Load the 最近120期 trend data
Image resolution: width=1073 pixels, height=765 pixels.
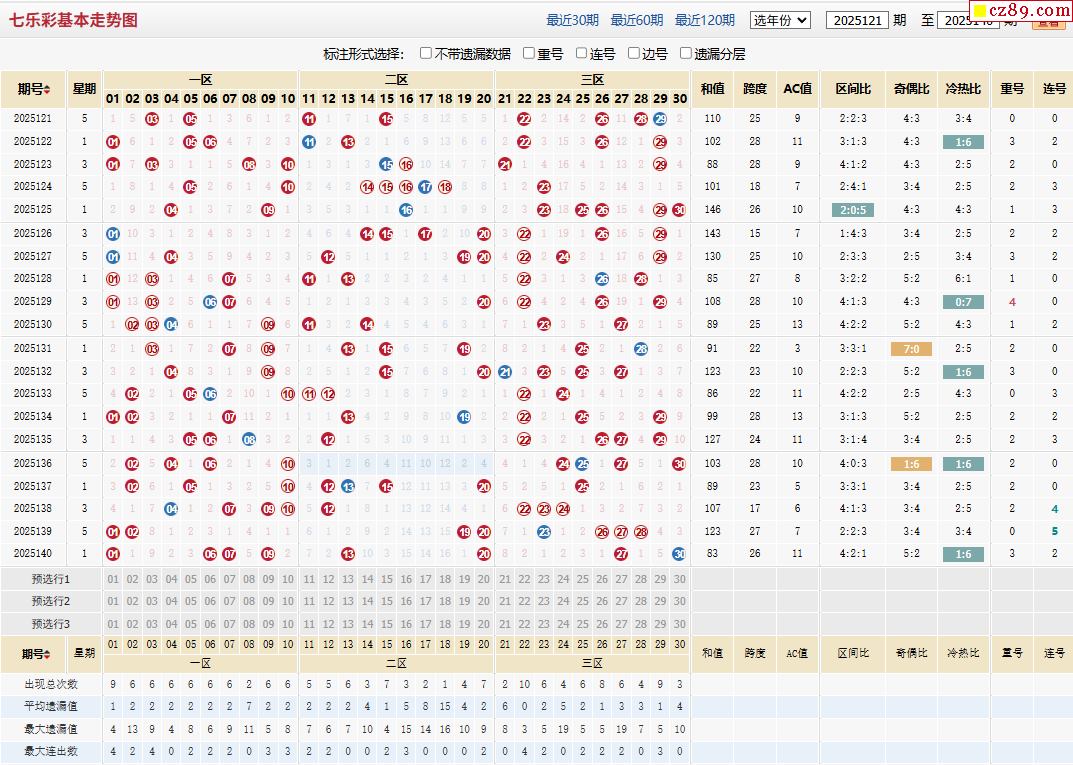(704, 20)
